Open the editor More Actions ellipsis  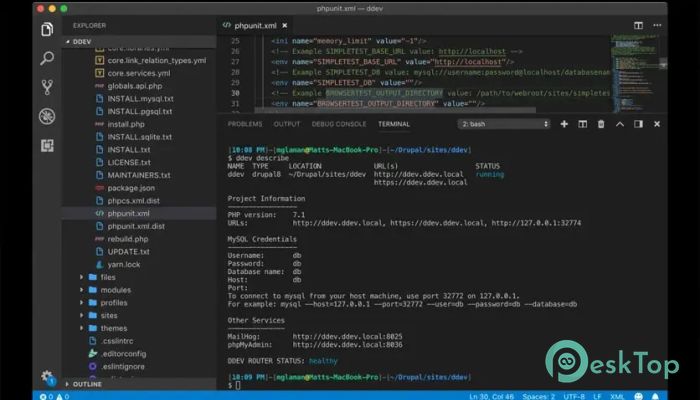(657, 25)
